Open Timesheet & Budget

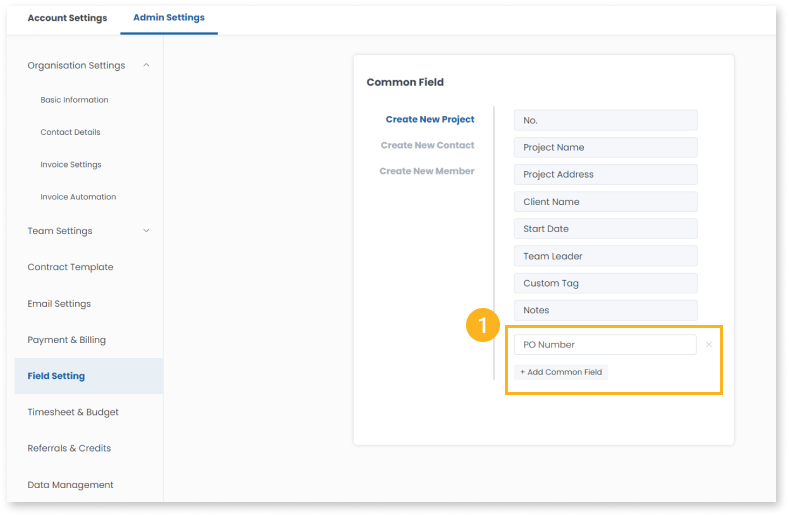point(73,412)
